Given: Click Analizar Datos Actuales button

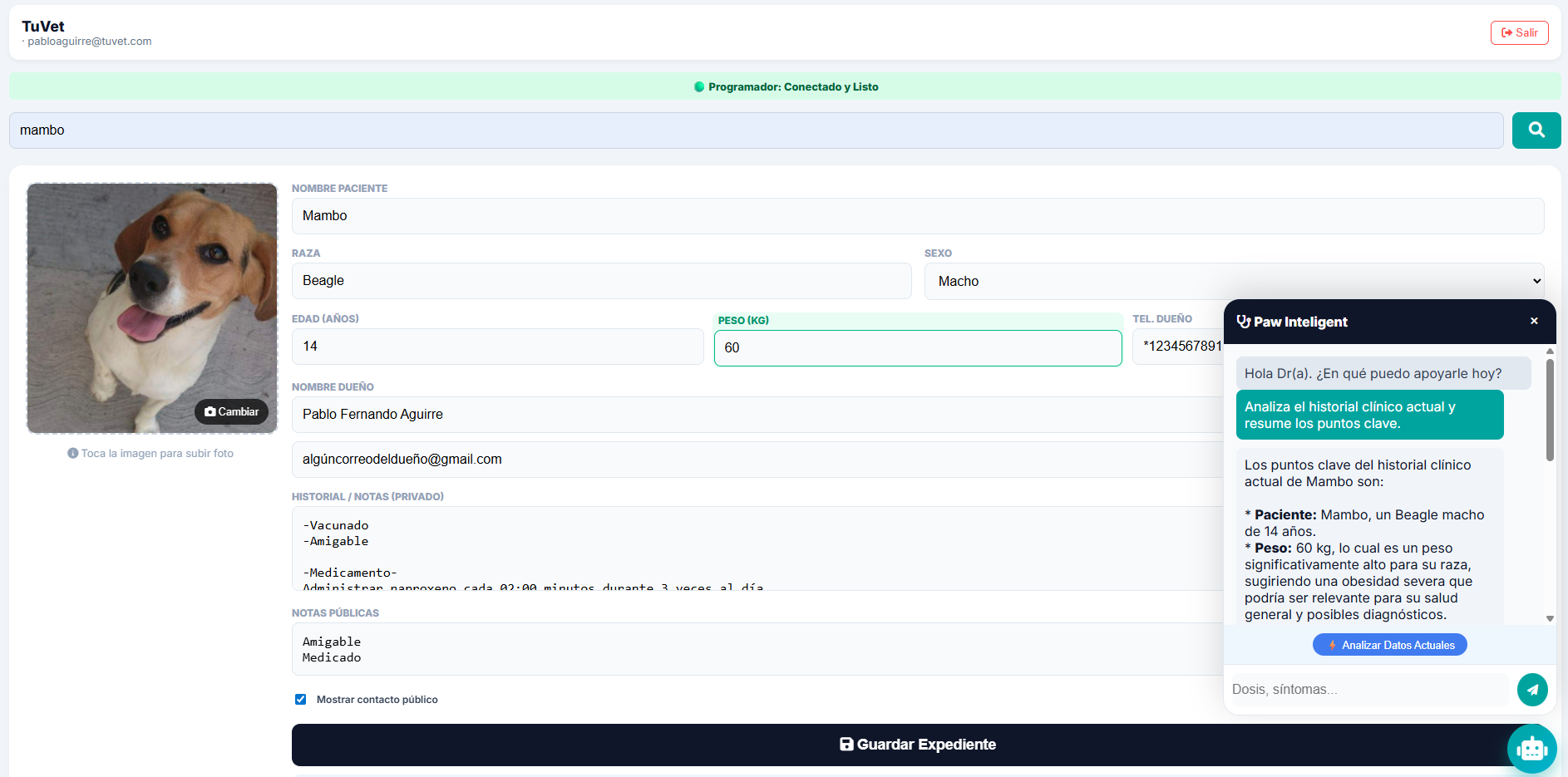Looking at the screenshot, I should [x=1389, y=645].
